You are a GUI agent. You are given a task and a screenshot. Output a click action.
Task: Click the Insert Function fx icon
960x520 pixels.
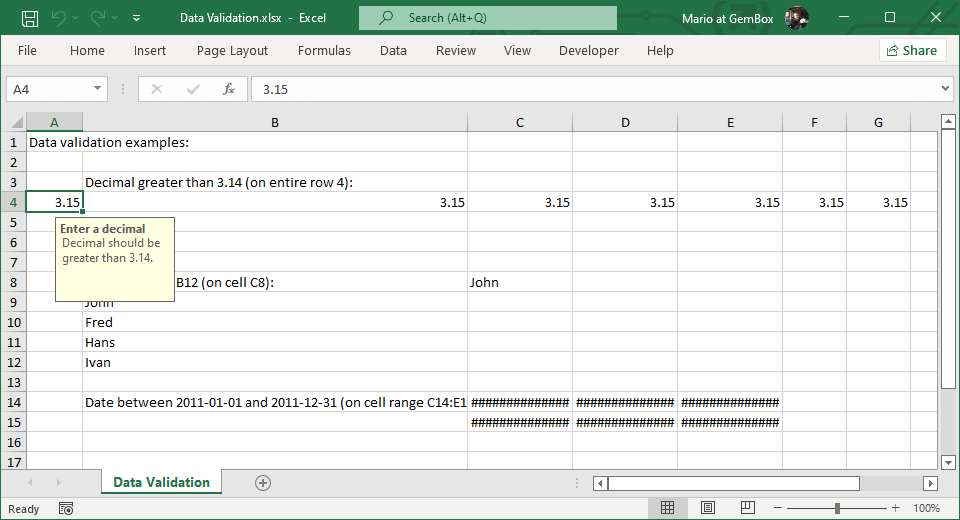click(x=228, y=89)
